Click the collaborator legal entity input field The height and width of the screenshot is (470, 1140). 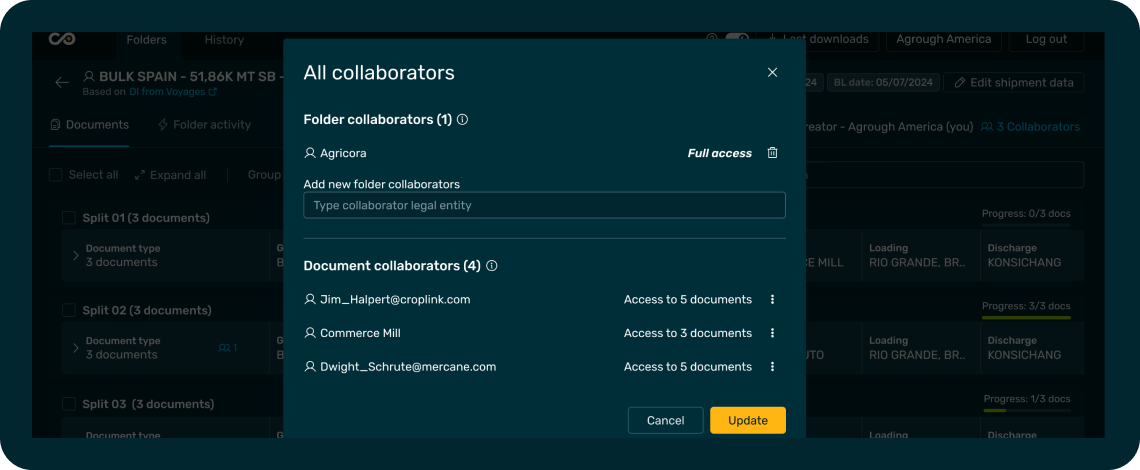click(544, 205)
